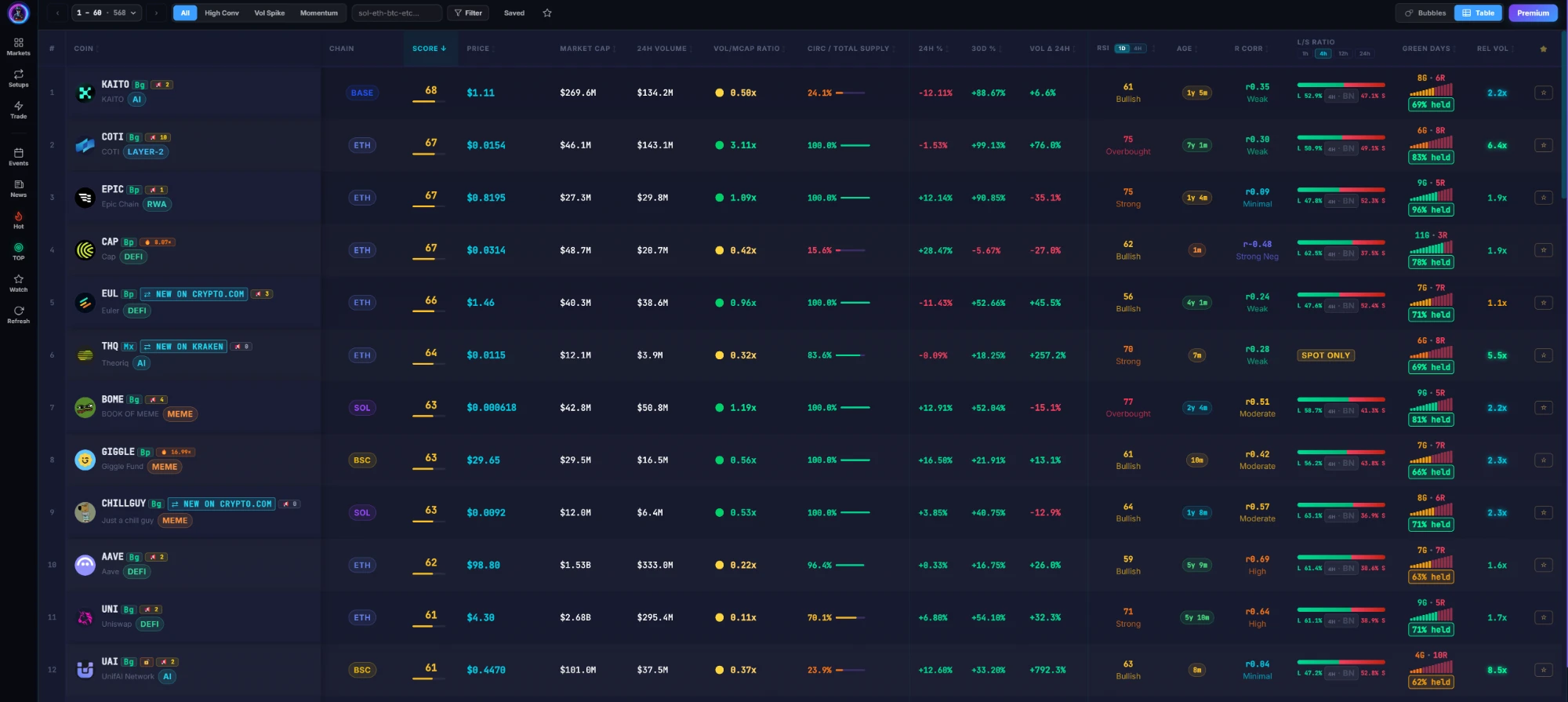Screen dimensions: 1568x702
Task: Star COTI row as favorite
Action: click(1543, 145)
